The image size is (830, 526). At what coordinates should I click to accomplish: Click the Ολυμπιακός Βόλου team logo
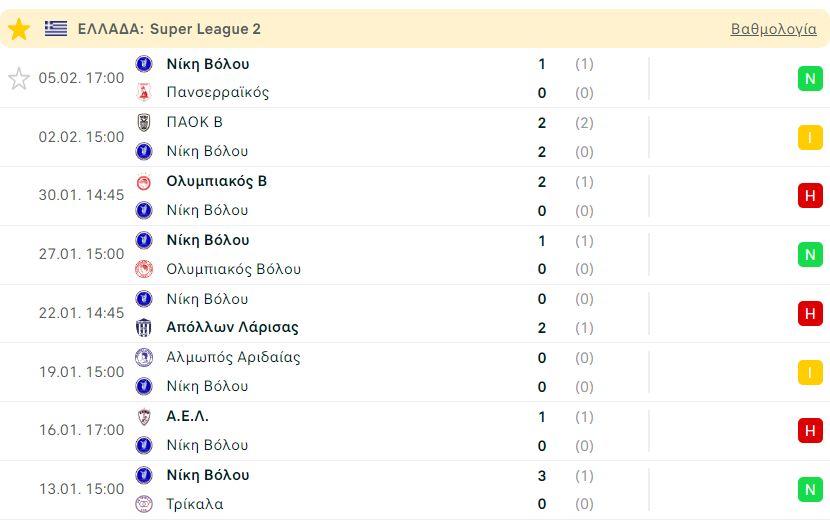[x=144, y=269]
